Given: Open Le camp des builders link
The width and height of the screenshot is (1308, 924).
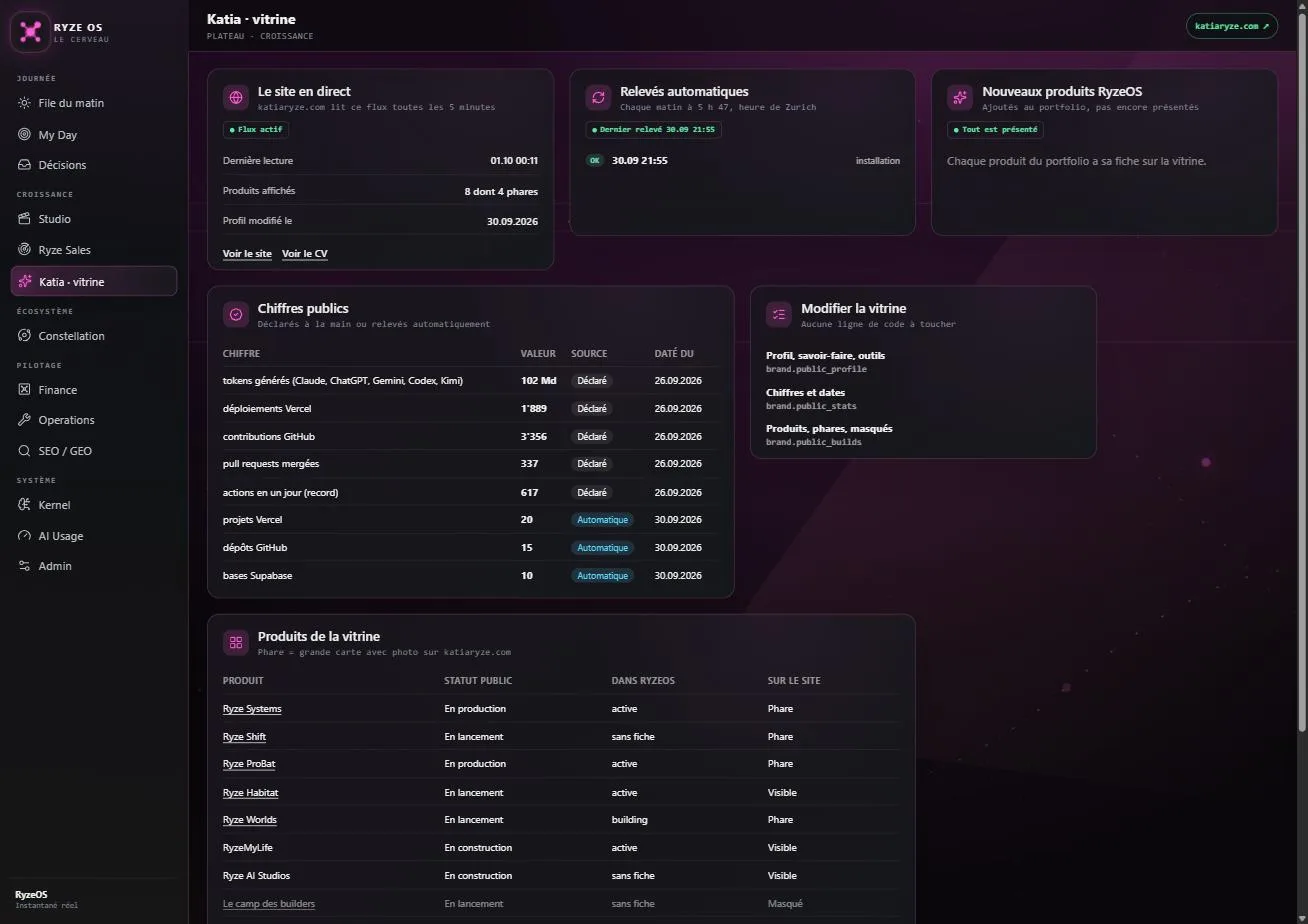Looking at the screenshot, I should click(269, 904).
